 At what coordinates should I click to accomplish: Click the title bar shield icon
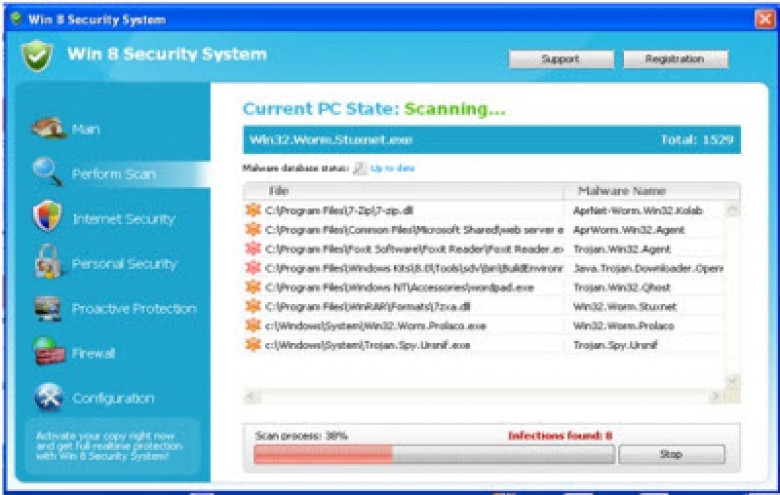(x=16, y=19)
